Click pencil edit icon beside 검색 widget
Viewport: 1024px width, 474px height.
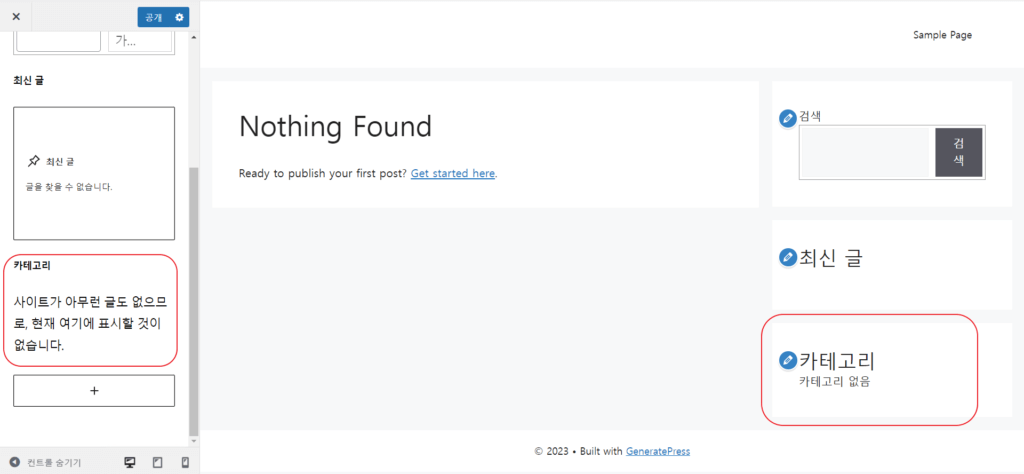tap(788, 119)
